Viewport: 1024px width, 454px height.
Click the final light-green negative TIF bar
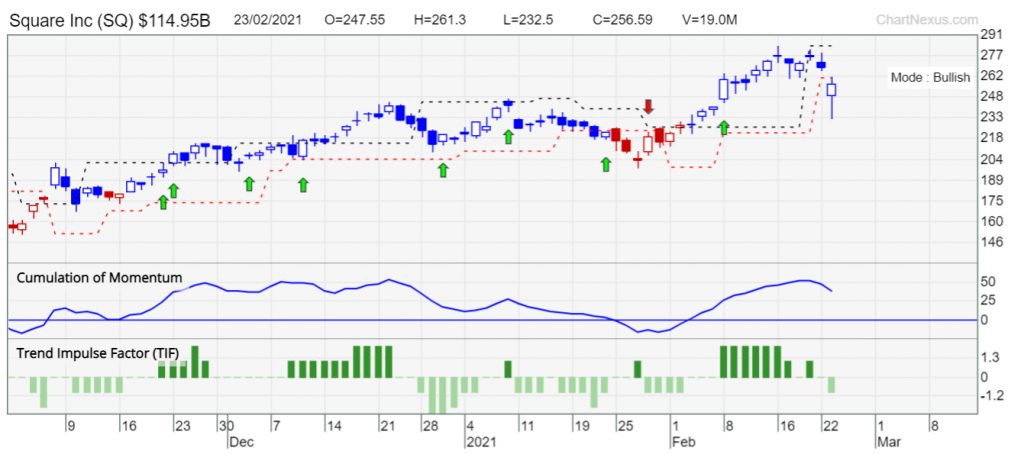(831, 385)
